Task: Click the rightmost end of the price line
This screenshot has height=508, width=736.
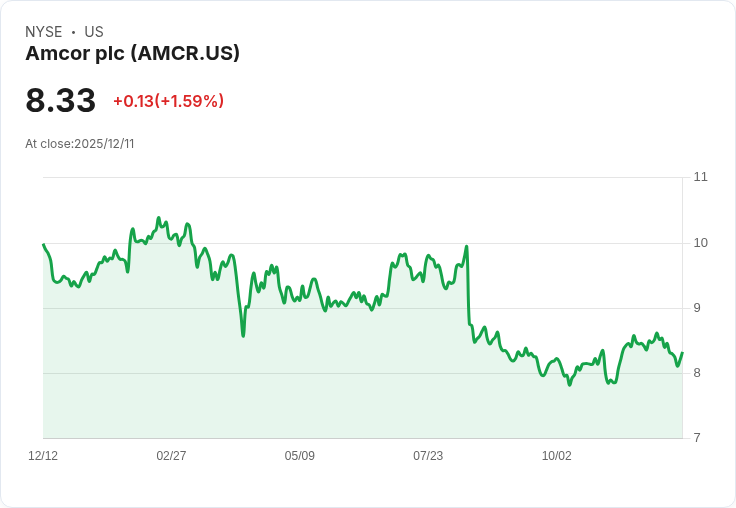Action: click(x=682, y=353)
